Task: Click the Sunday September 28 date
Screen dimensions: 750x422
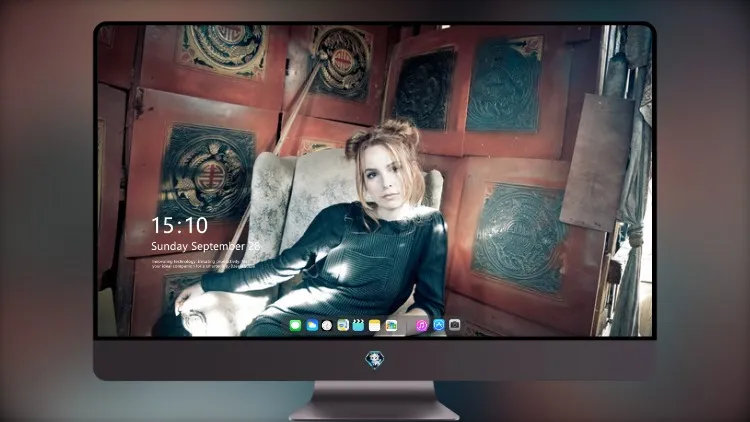Action: pos(206,246)
